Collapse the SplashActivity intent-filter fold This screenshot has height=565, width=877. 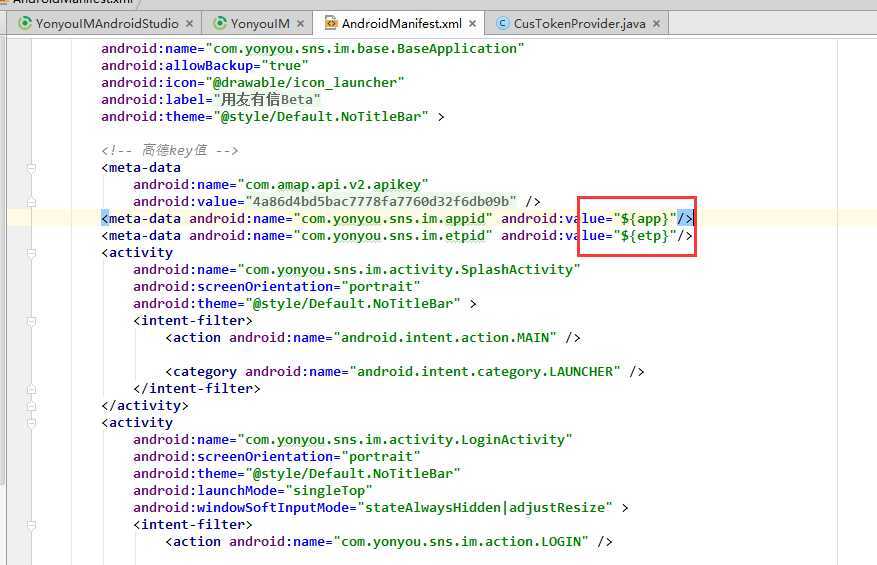pyautogui.click(x=31, y=321)
